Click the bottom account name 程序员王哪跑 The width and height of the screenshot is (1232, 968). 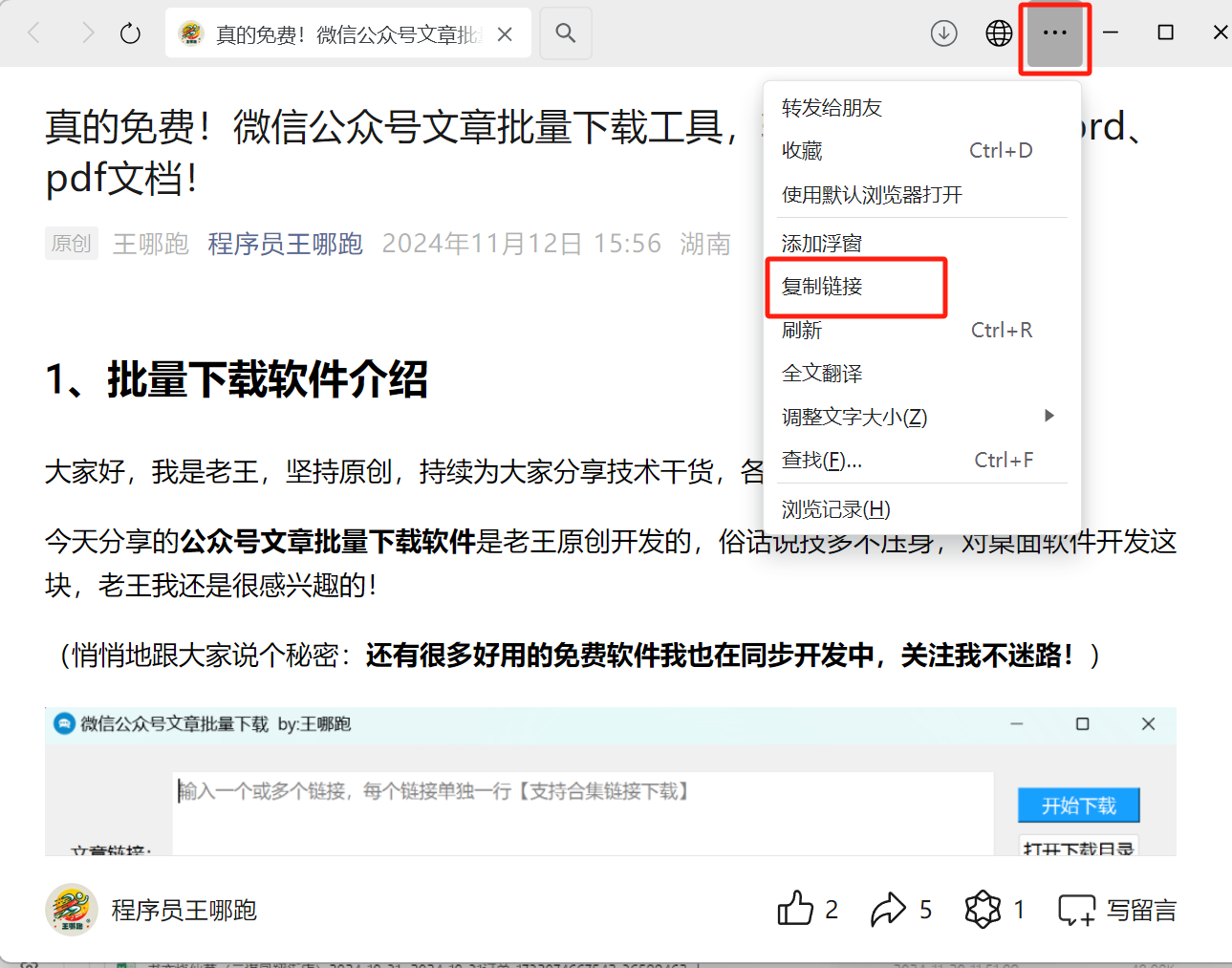coord(184,910)
